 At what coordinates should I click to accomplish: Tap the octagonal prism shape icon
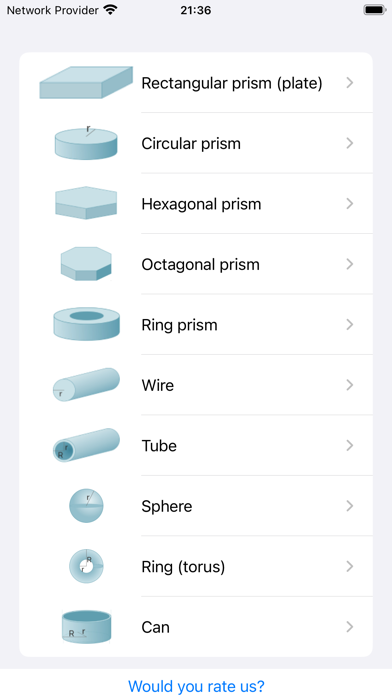pyautogui.click(x=86, y=264)
